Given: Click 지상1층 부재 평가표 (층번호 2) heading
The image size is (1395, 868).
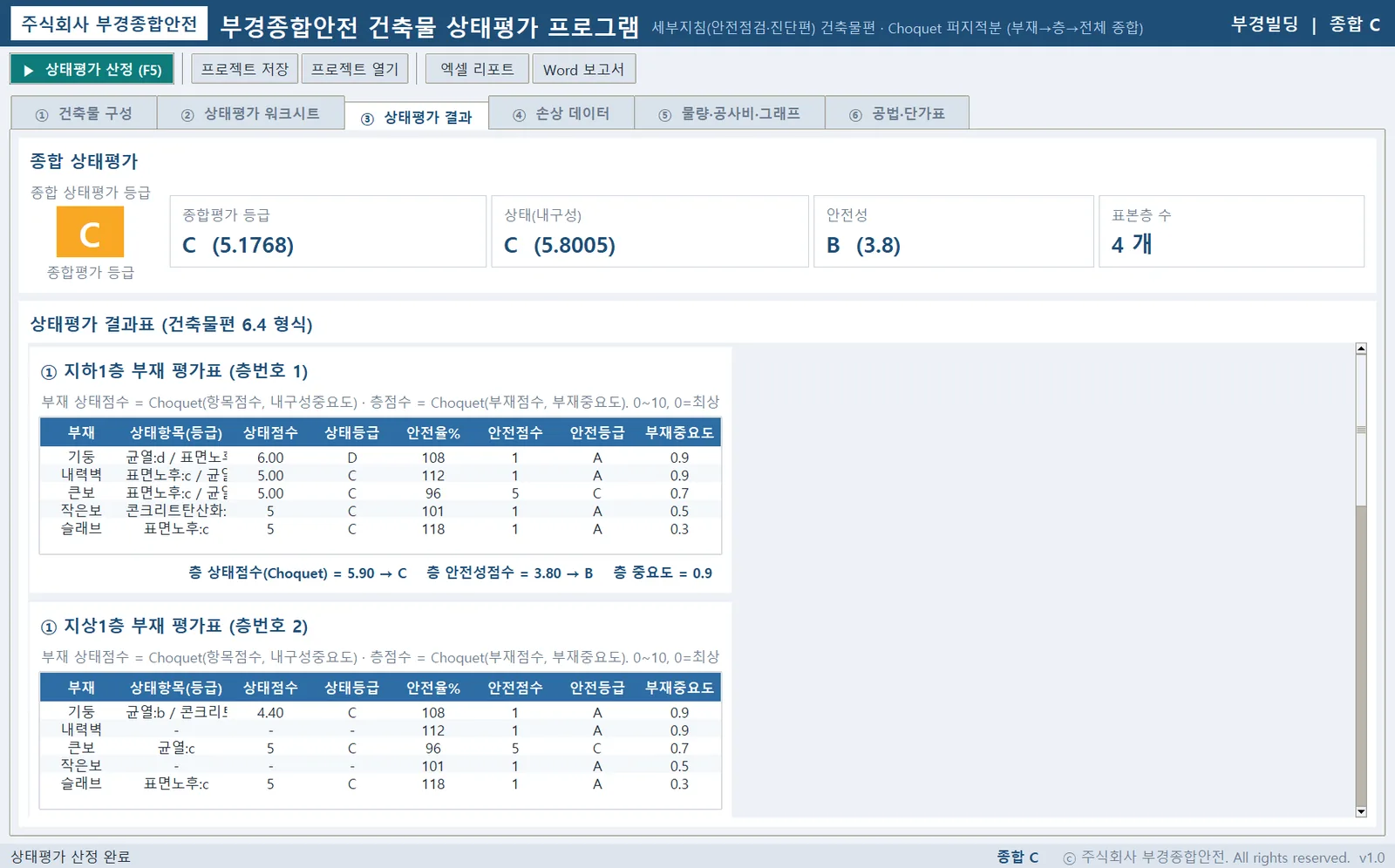Looking at the screenshot, I should pyautogui.click(x=174, y=626).
